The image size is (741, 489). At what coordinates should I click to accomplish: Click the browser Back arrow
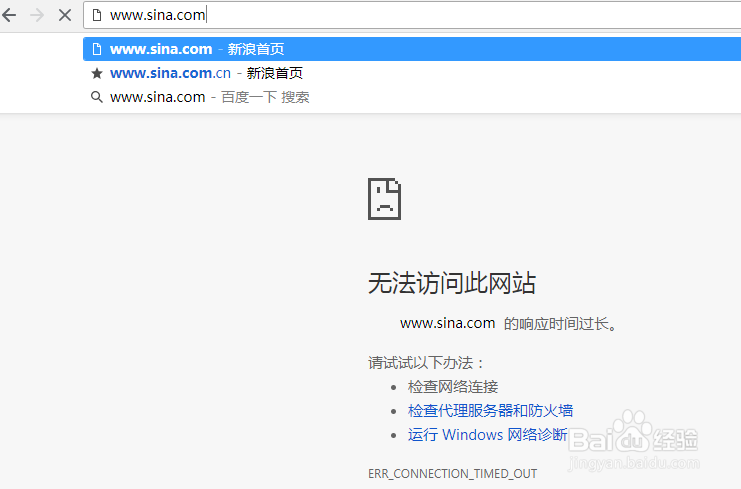(x=9, y=15)
